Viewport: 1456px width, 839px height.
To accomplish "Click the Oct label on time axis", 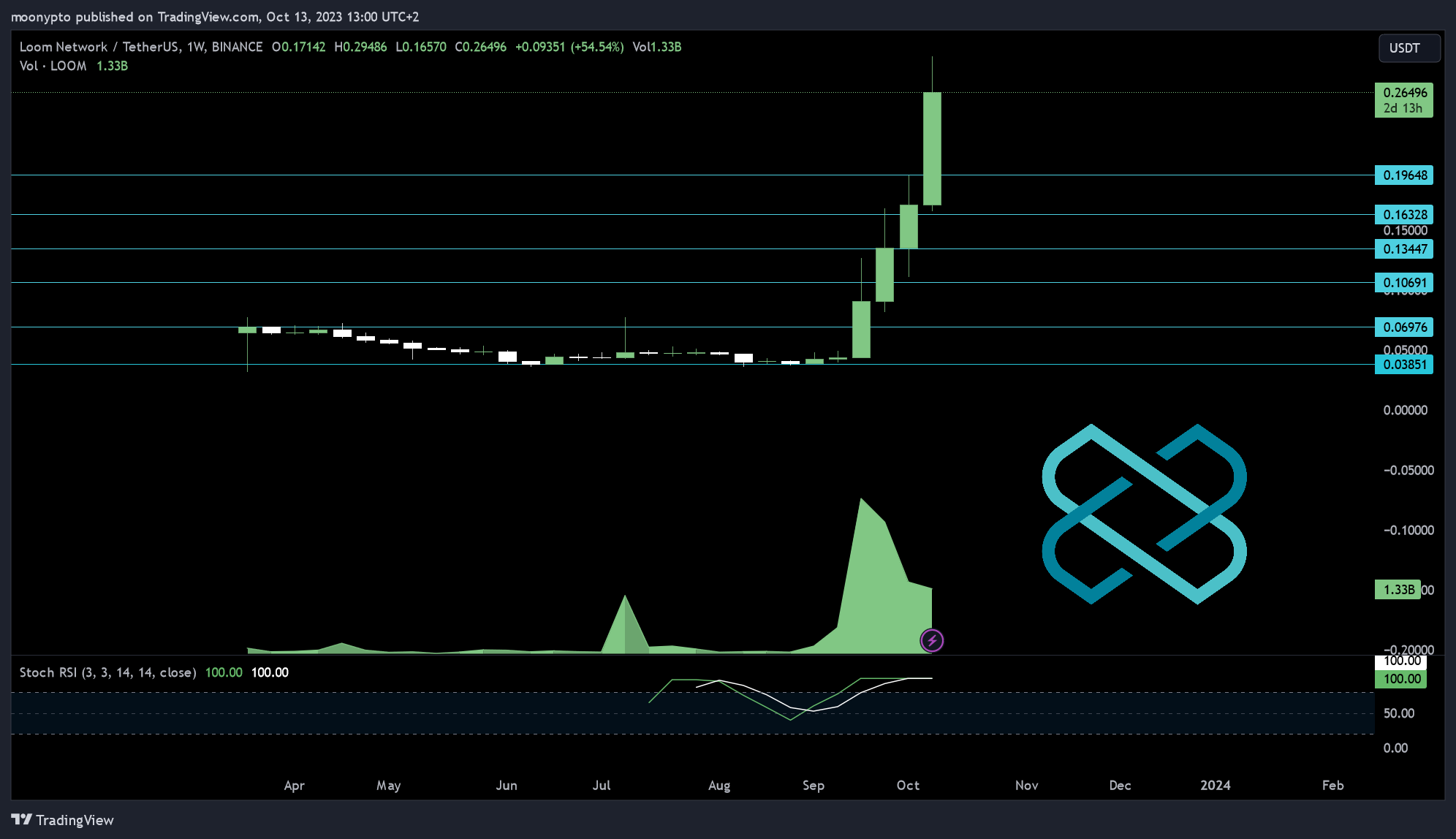I will 908,786.
